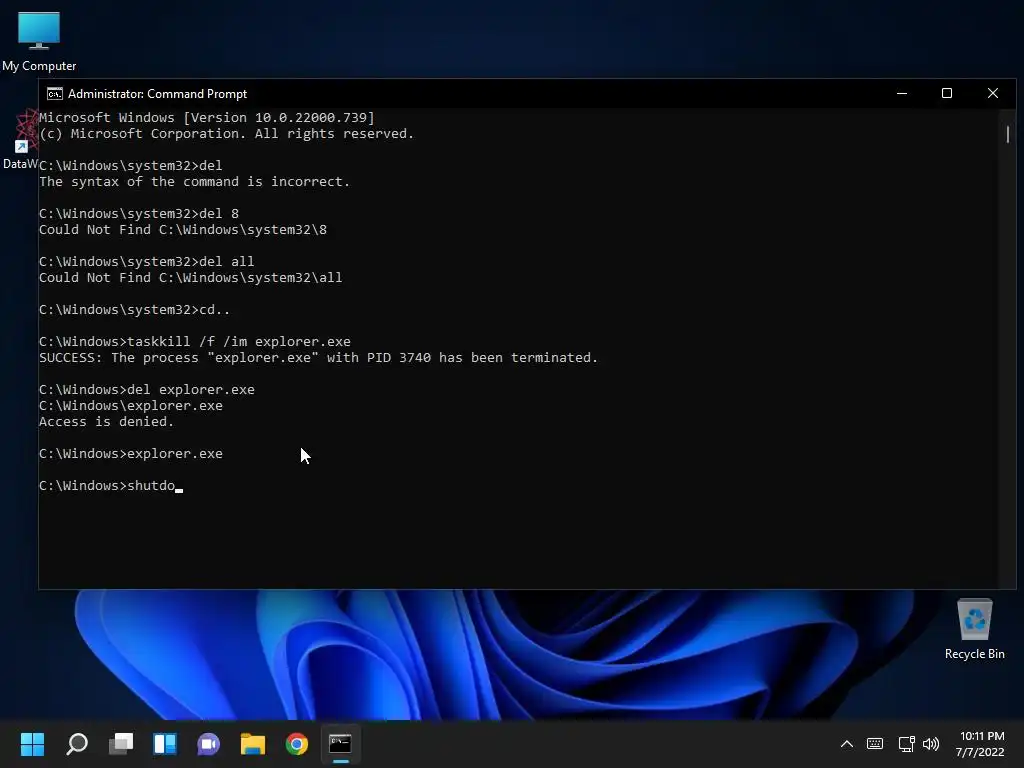Launch Chat app from taskbar
The width and height of the screenshot is (1024, 768).
point(208,744)
